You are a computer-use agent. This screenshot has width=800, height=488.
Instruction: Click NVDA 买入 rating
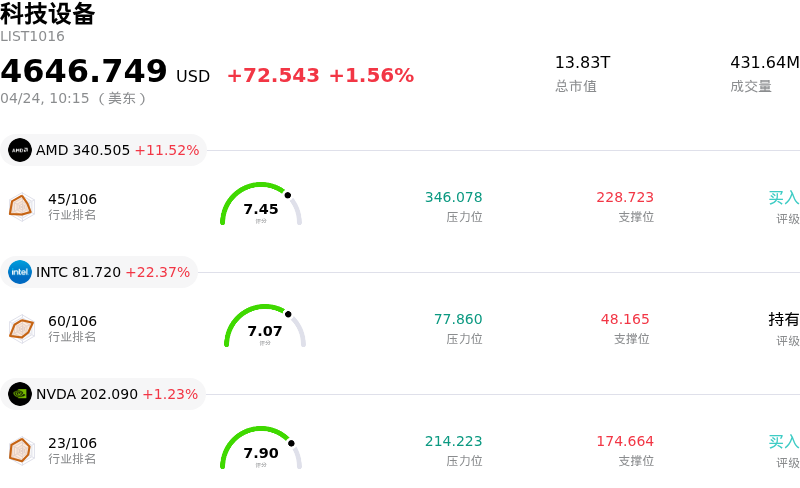click(784, 442)
